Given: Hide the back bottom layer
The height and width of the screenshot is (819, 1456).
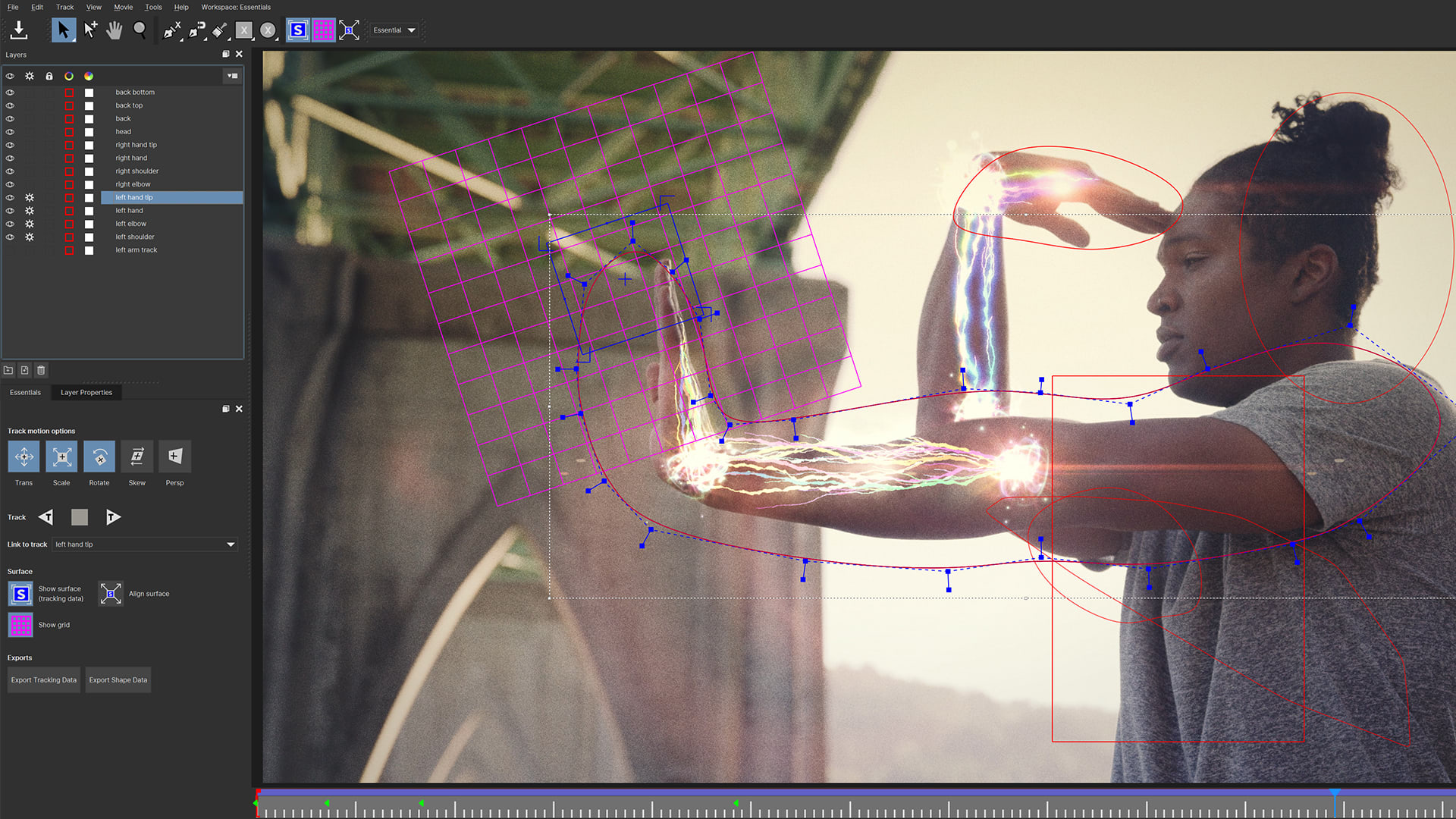Looking at the screenshot, I should (10, 93).
